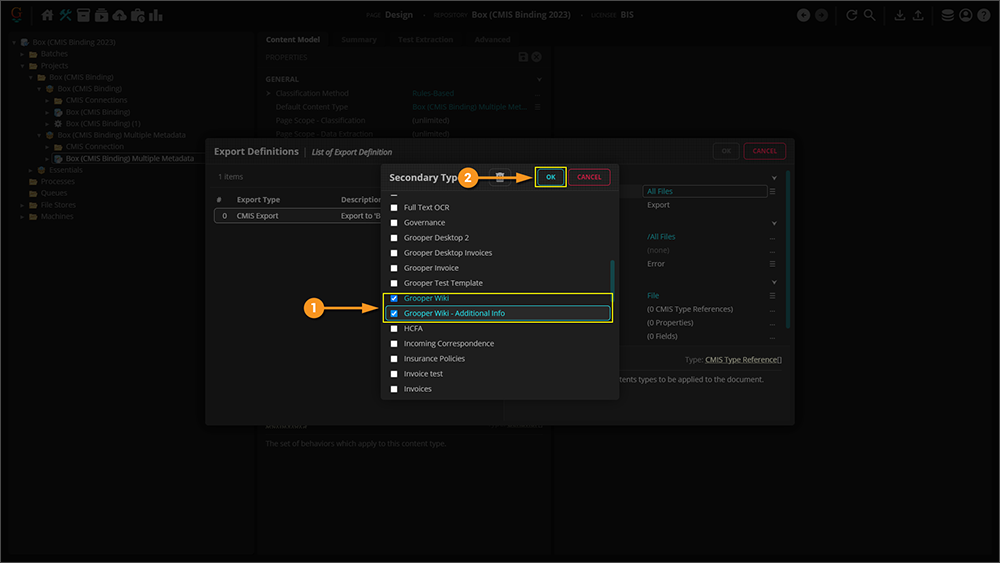1000x563 pixels.
Task: Check the Governance checkbox
Action: [x=394, y=223]
